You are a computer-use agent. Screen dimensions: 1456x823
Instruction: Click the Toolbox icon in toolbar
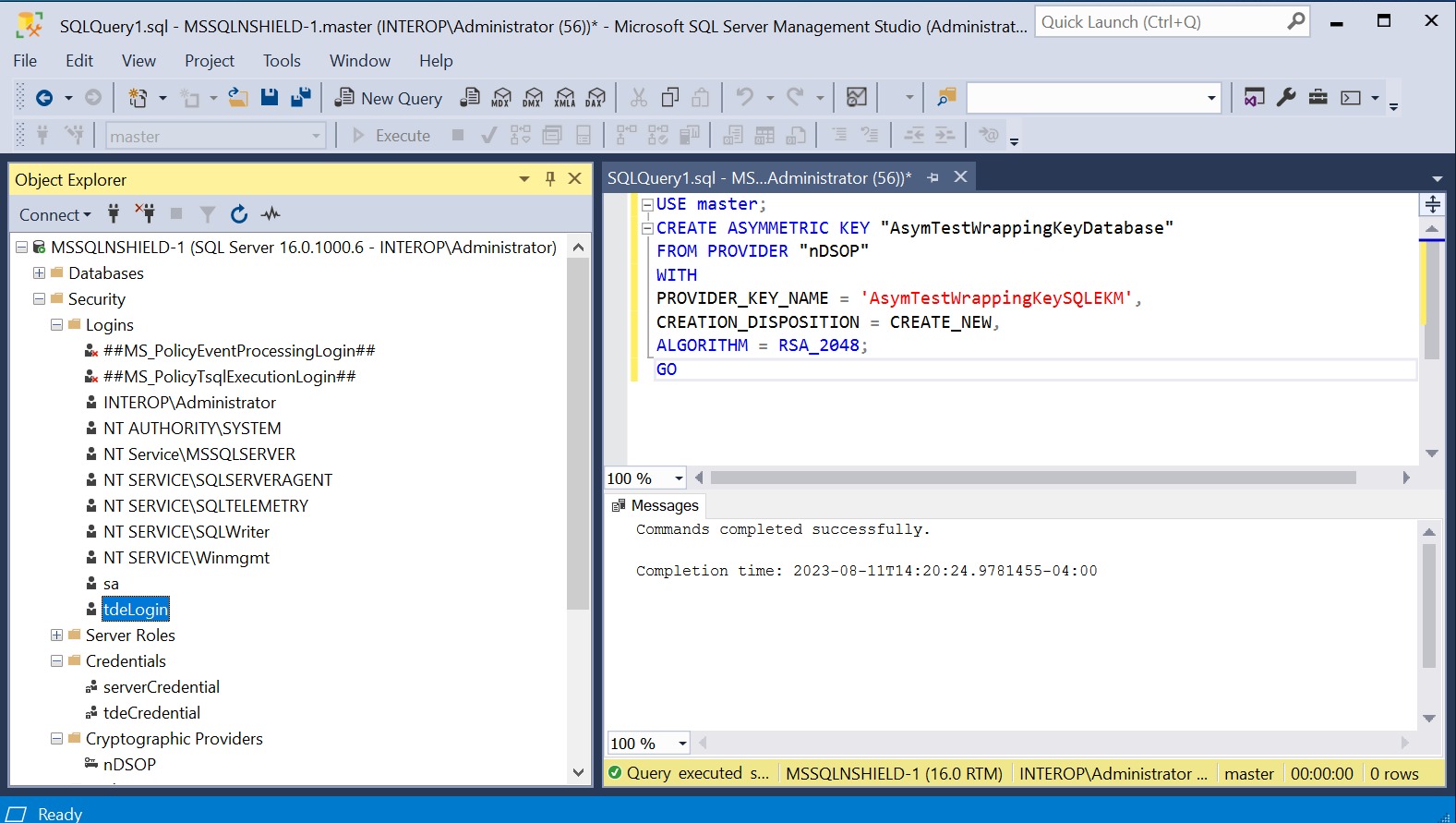(x=1318, y=97)
